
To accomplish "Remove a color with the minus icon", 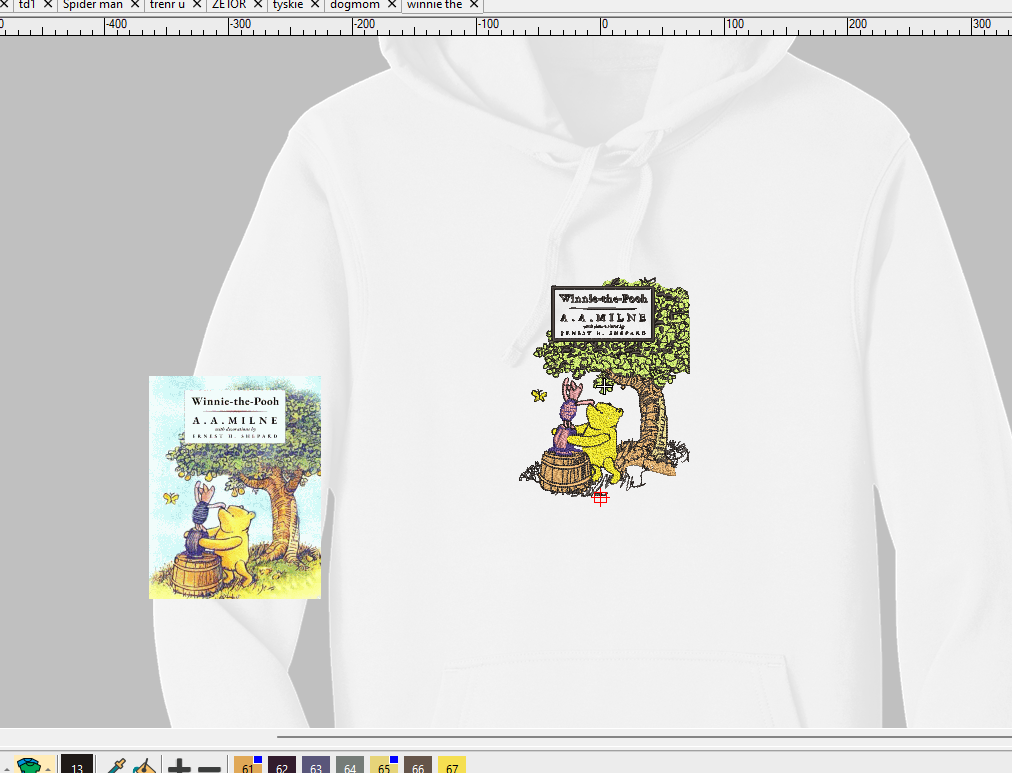I will pos(209,767).
